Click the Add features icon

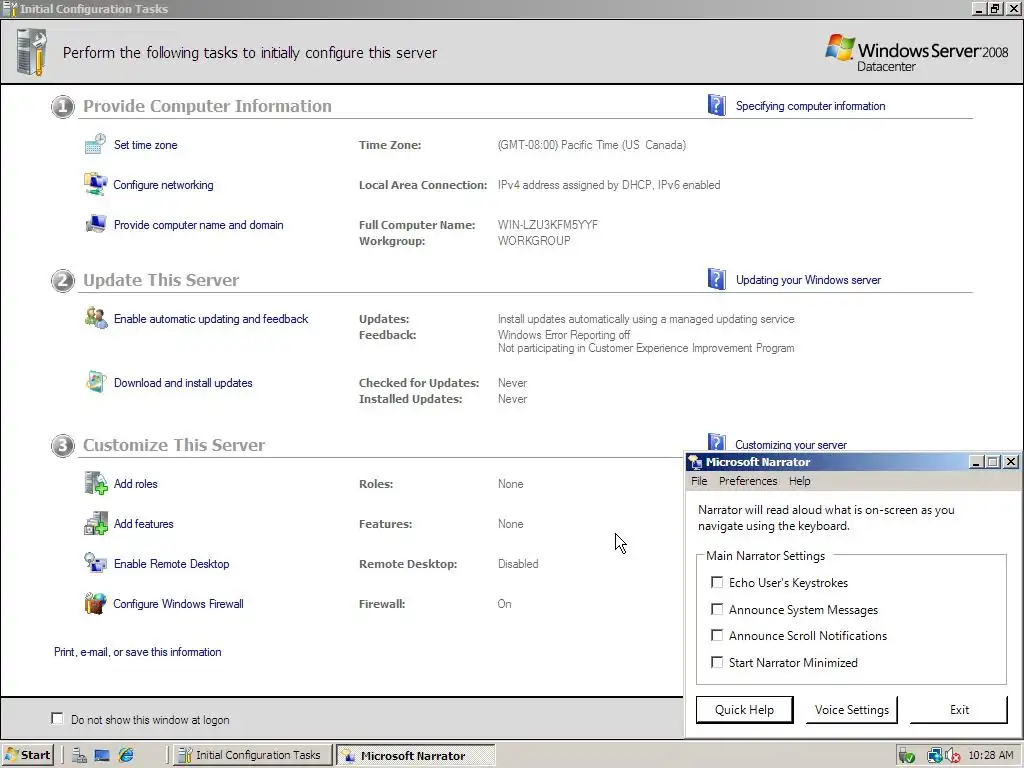[95, 523]
